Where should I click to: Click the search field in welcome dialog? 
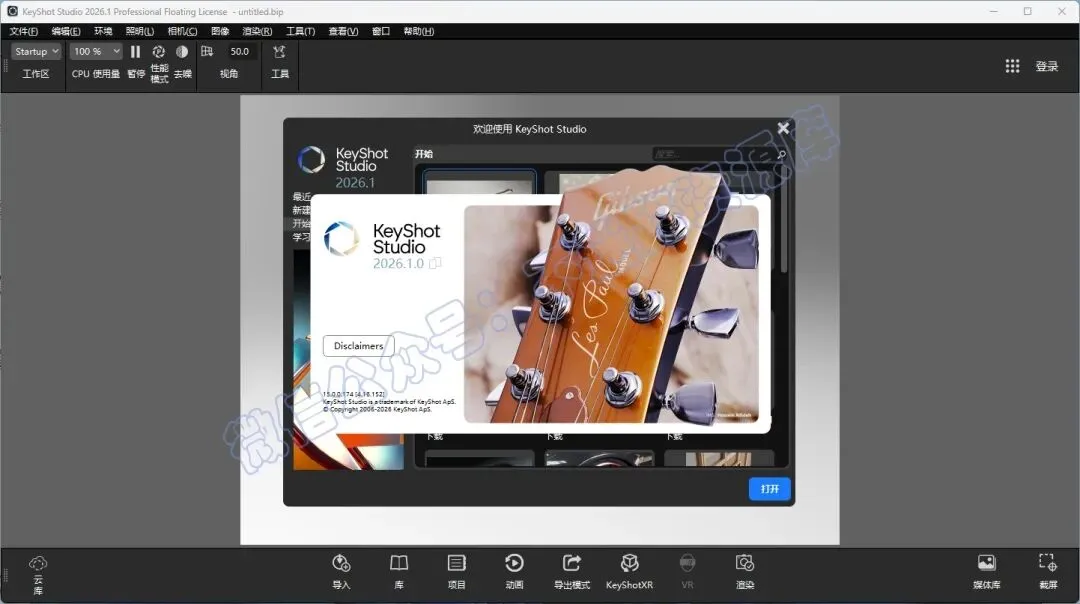(713, 154)
